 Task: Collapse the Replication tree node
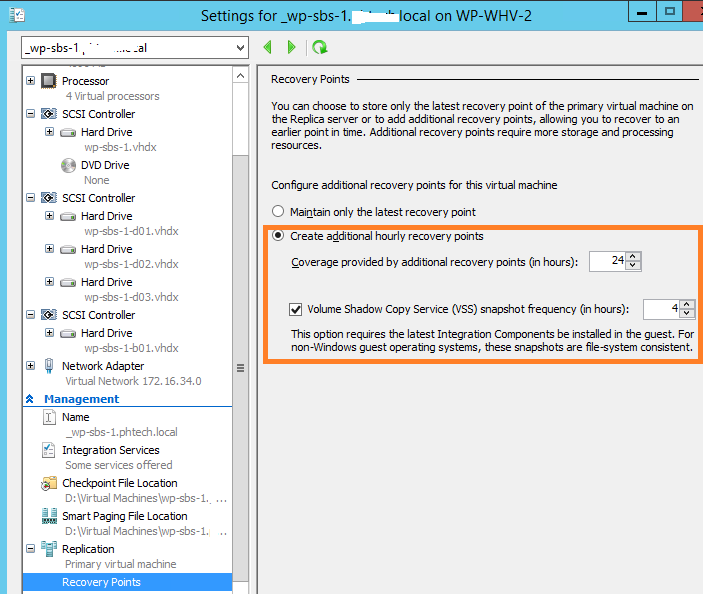pos(31,549)
